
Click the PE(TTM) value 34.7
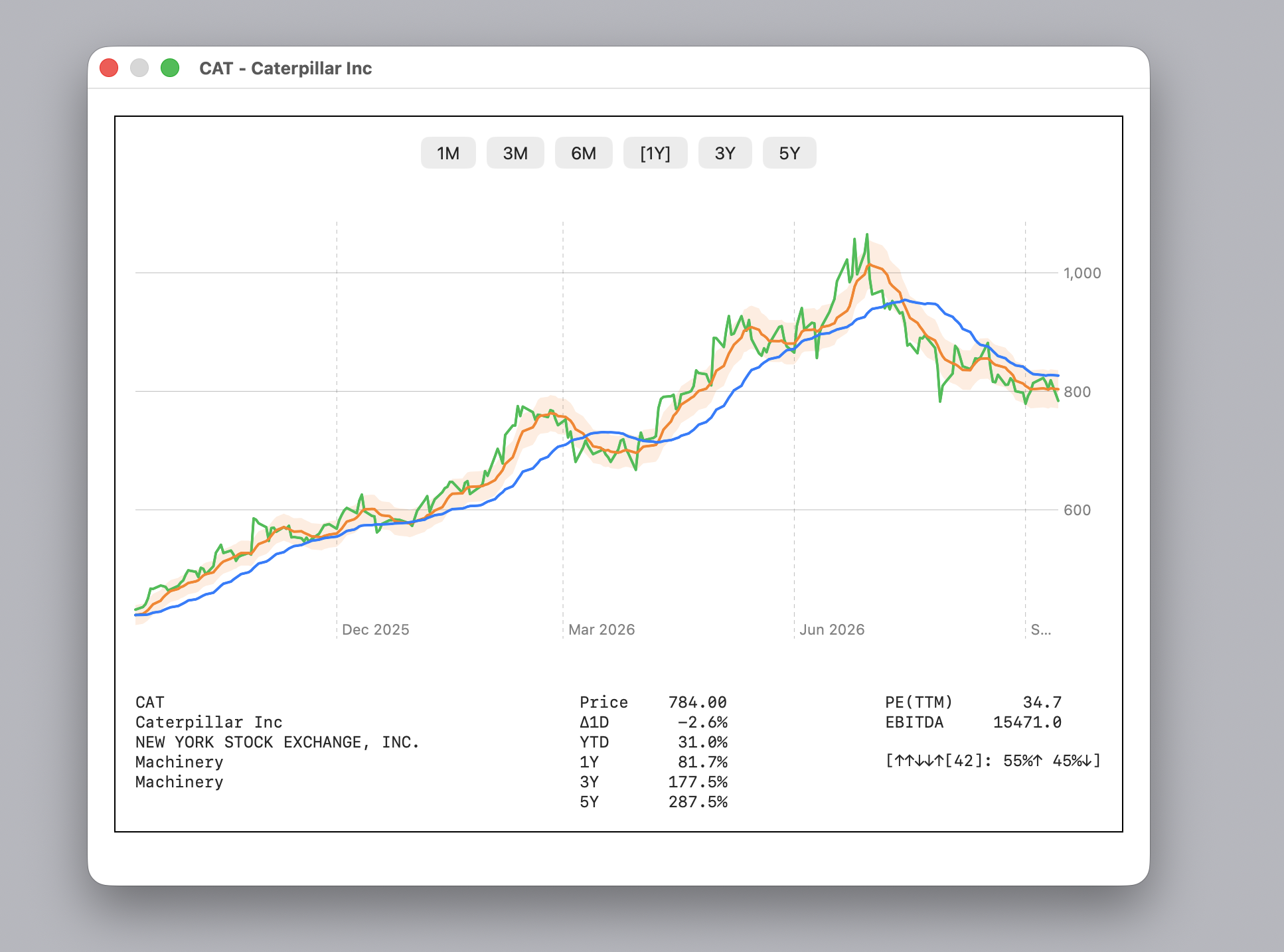pos(1042,702)
